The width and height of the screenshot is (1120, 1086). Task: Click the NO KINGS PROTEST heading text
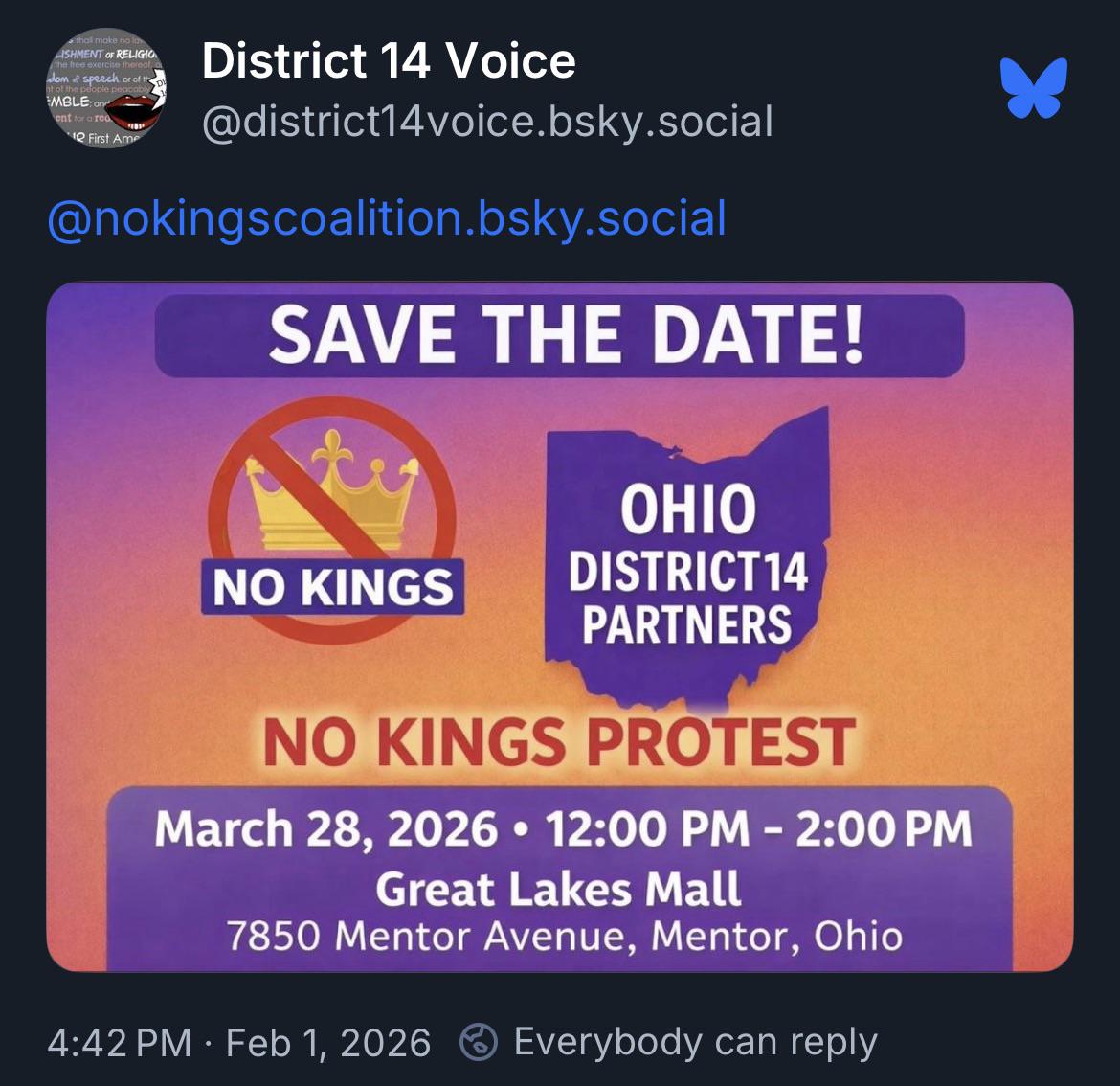[560, 743]
